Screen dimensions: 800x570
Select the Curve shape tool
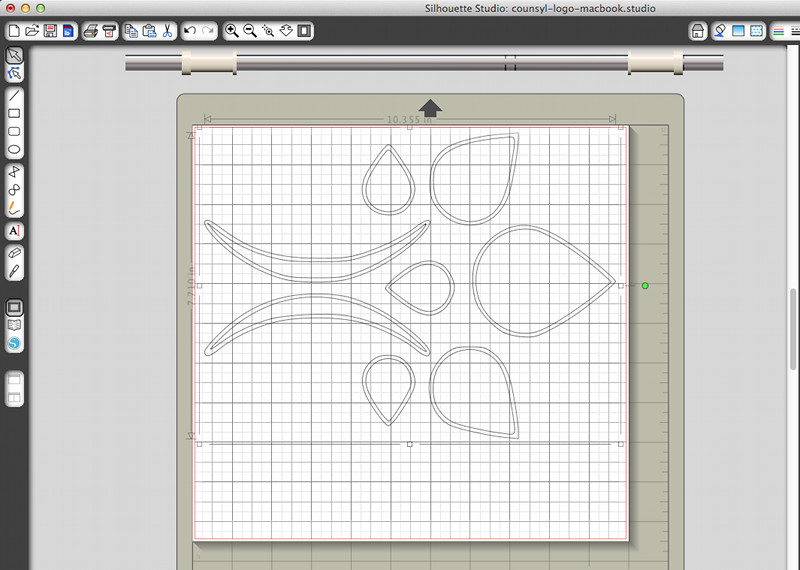point(14,190)
